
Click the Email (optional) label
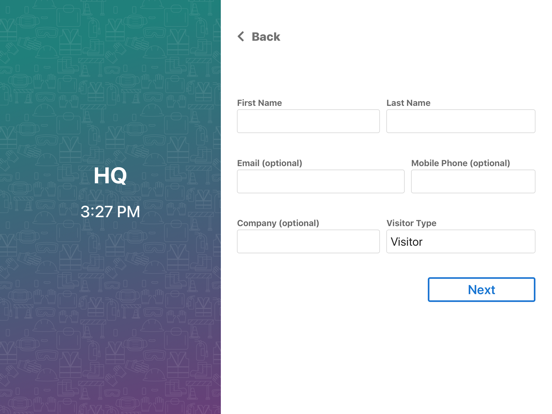[x=270, y=163]
